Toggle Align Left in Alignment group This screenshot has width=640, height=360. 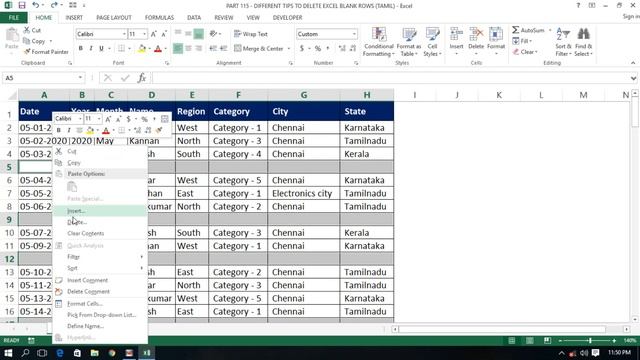pos(178,49)
